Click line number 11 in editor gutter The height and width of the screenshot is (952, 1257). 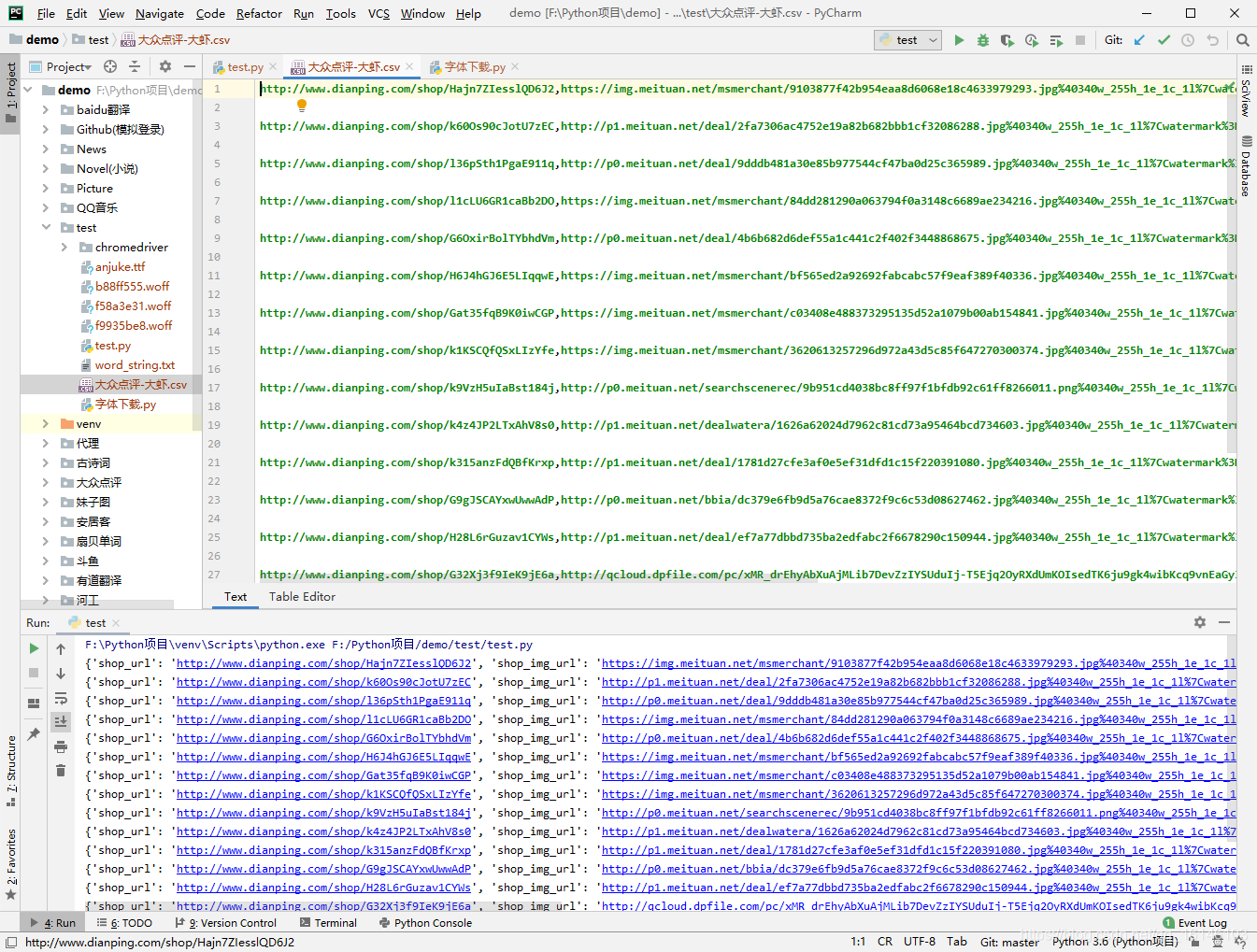214,276
